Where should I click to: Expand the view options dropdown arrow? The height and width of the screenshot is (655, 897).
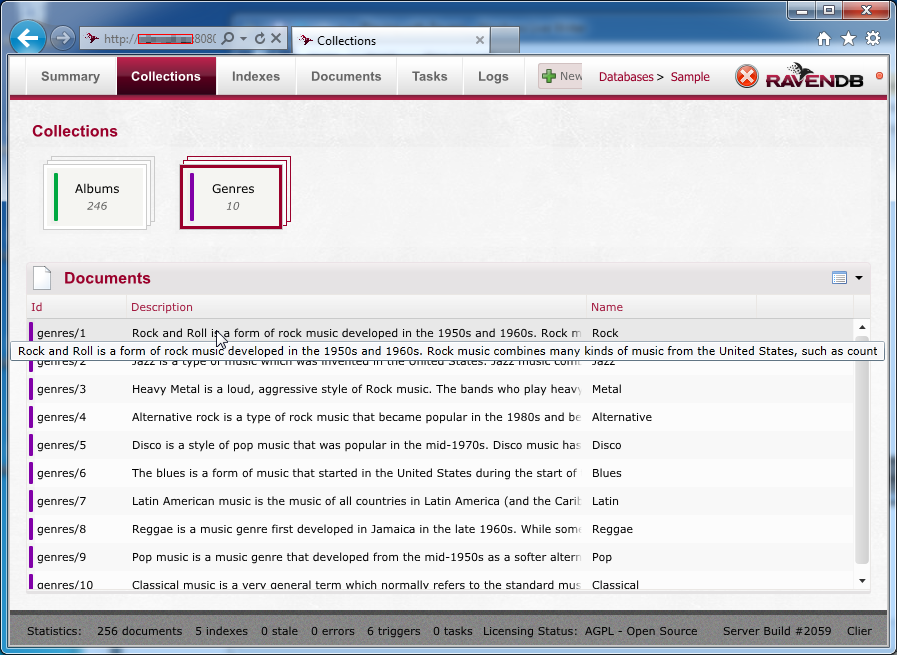point(859,278)
